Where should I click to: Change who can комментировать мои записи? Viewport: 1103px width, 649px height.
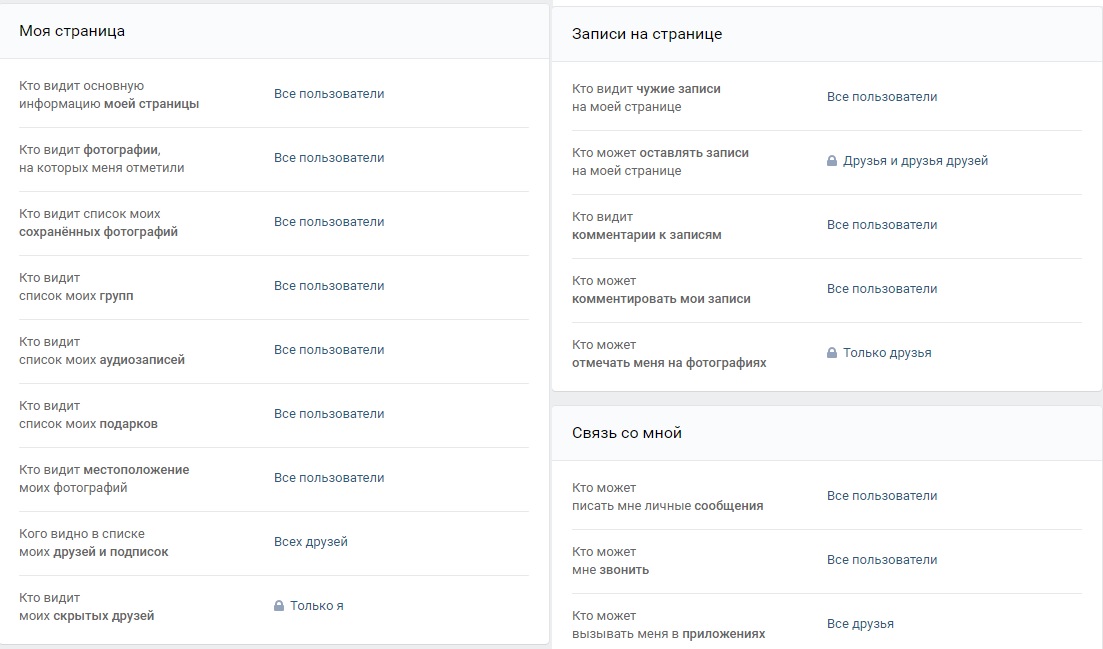tap(882, 289)
